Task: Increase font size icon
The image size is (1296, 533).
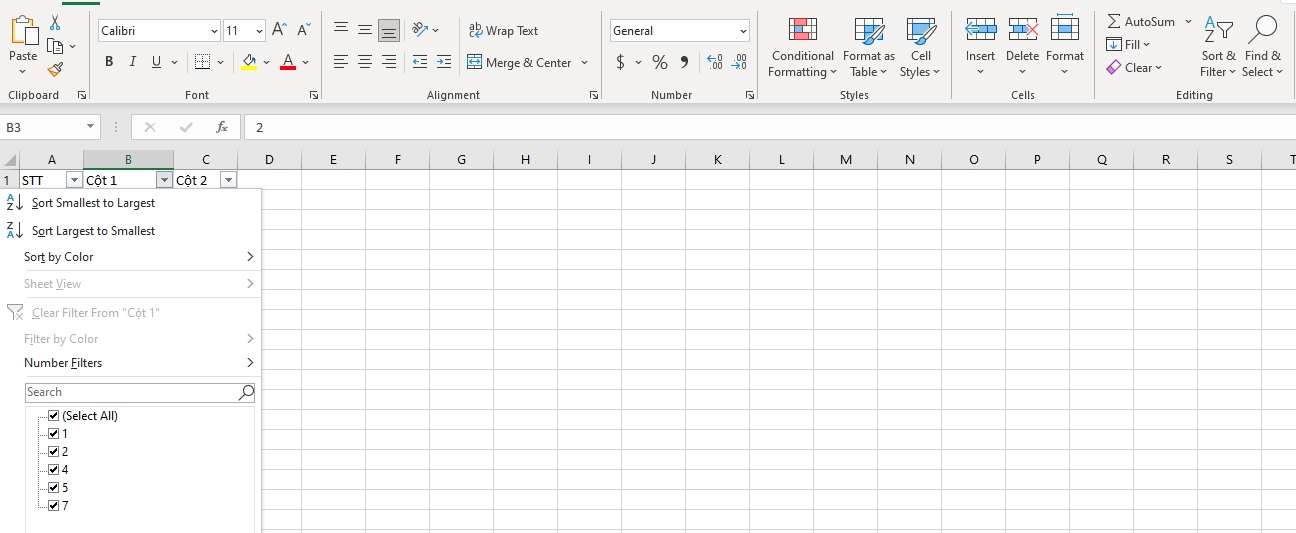Action: [x=279, y=30]
